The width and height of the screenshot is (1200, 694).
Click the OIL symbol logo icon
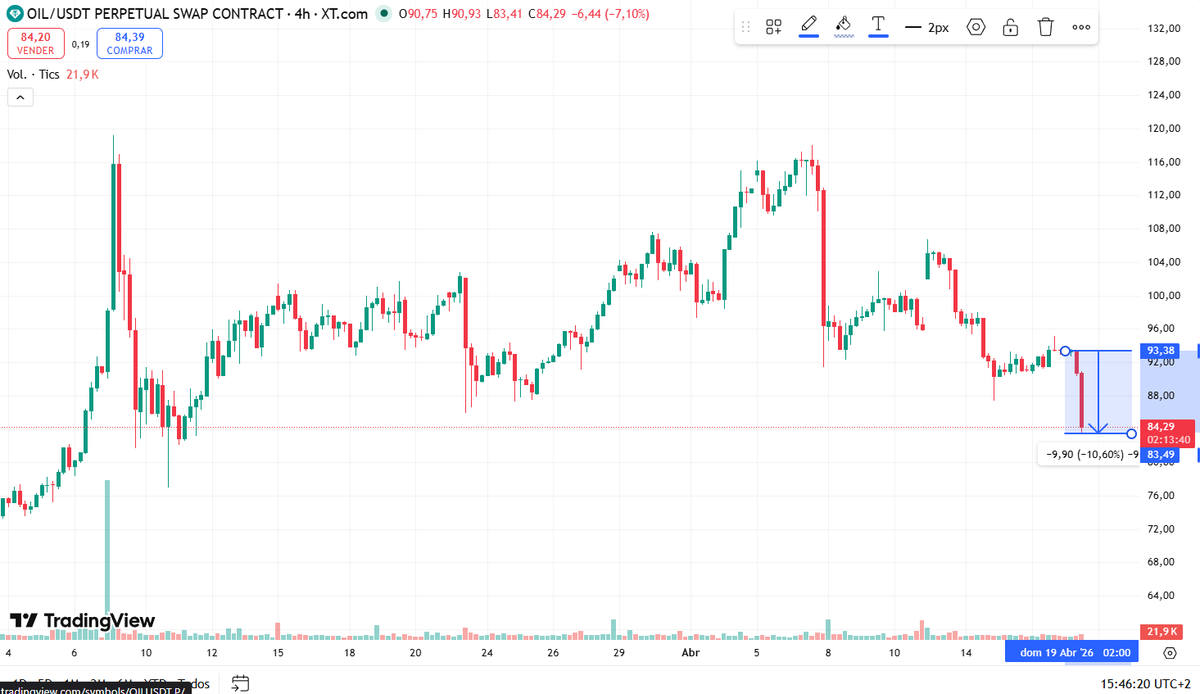click(14, 14)
